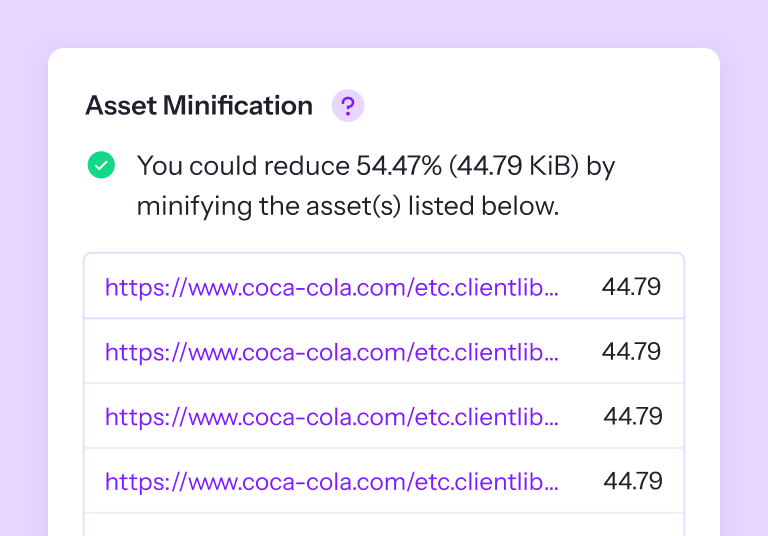The width and height of the screenshot is (768, 536).
Task: Click the word 'by' after the KiB figure
Action: (601, 166)
